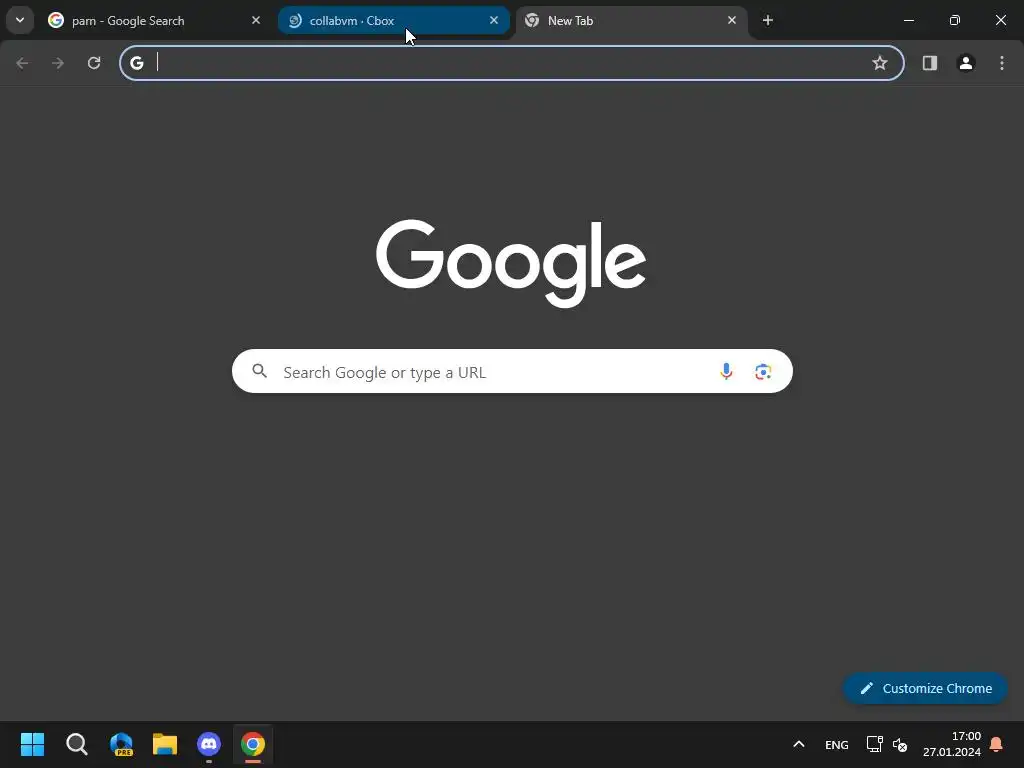This screenshot has height=768, width=1024.
Task: Go back with the back arrow
Action: click(22, 63)
